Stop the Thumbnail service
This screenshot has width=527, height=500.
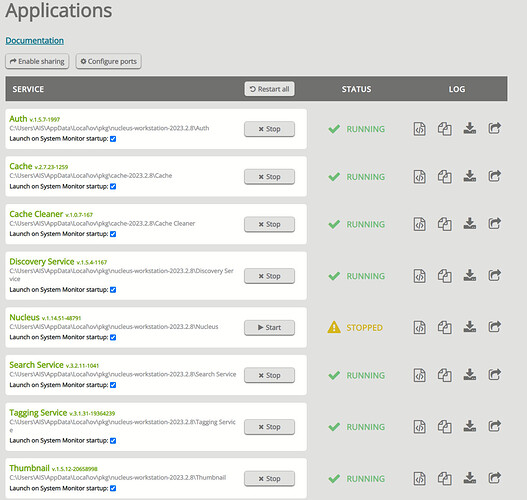point(270,478)
